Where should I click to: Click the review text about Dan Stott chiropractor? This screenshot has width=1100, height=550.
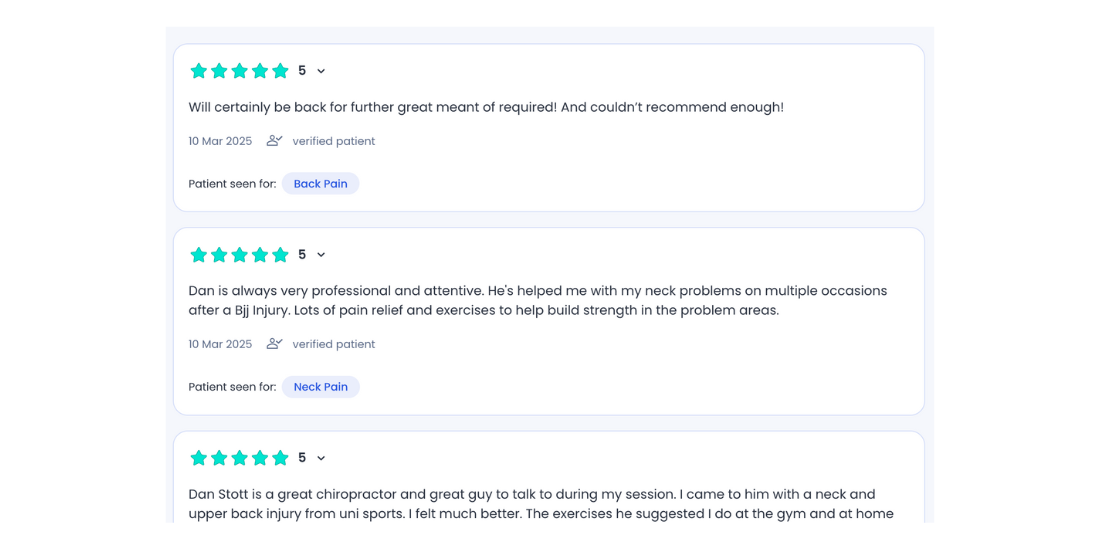[541, 504]
